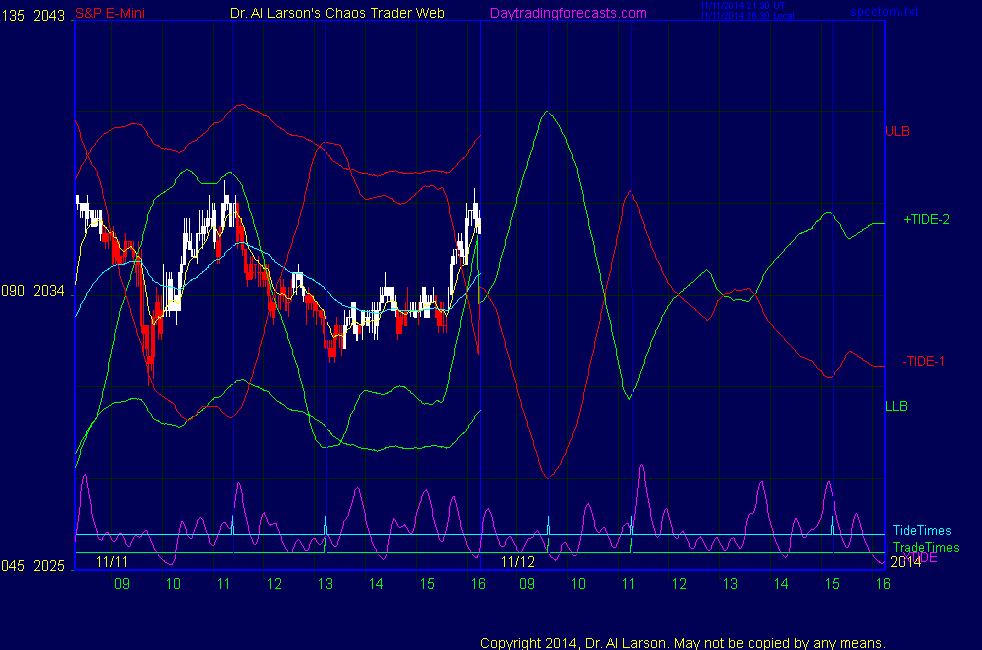Viewport: 982px width, 650px height.
Task: Click the "10" hour label for the 11/11 session
Action: [173, 584]
